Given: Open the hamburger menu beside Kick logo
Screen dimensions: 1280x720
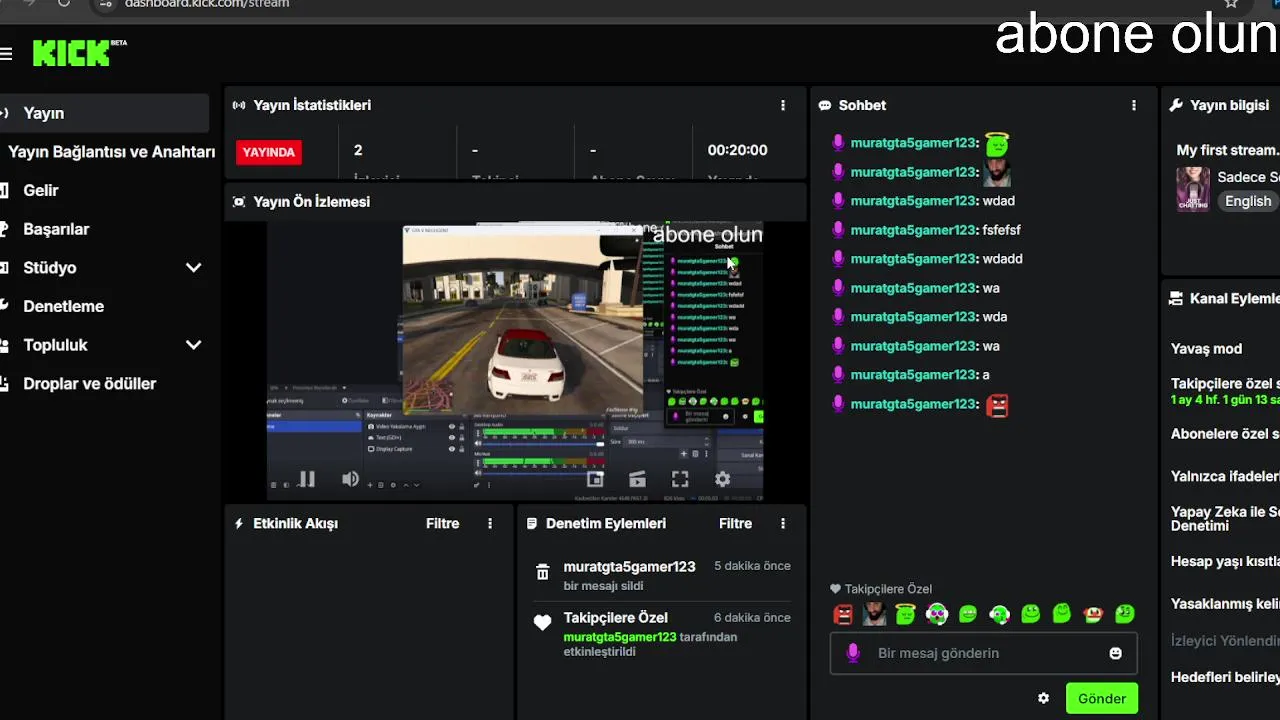Looking at the screenshot, I should (x=6, y=54).
